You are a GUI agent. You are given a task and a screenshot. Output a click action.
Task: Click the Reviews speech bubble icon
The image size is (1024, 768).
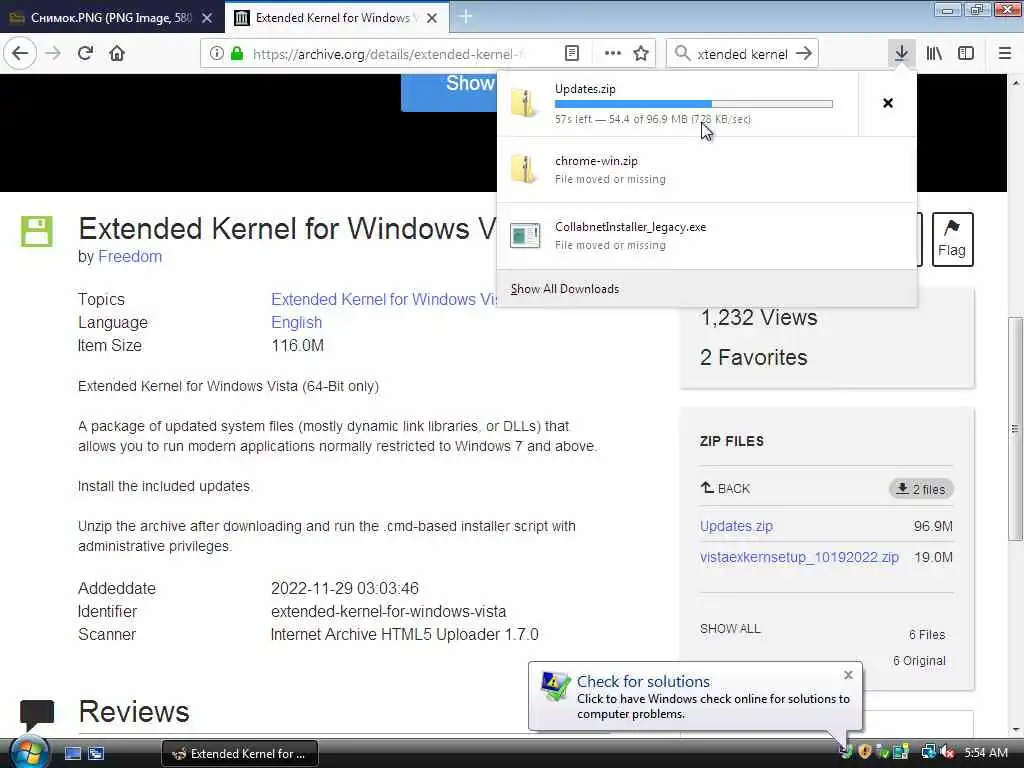(37, 714)
